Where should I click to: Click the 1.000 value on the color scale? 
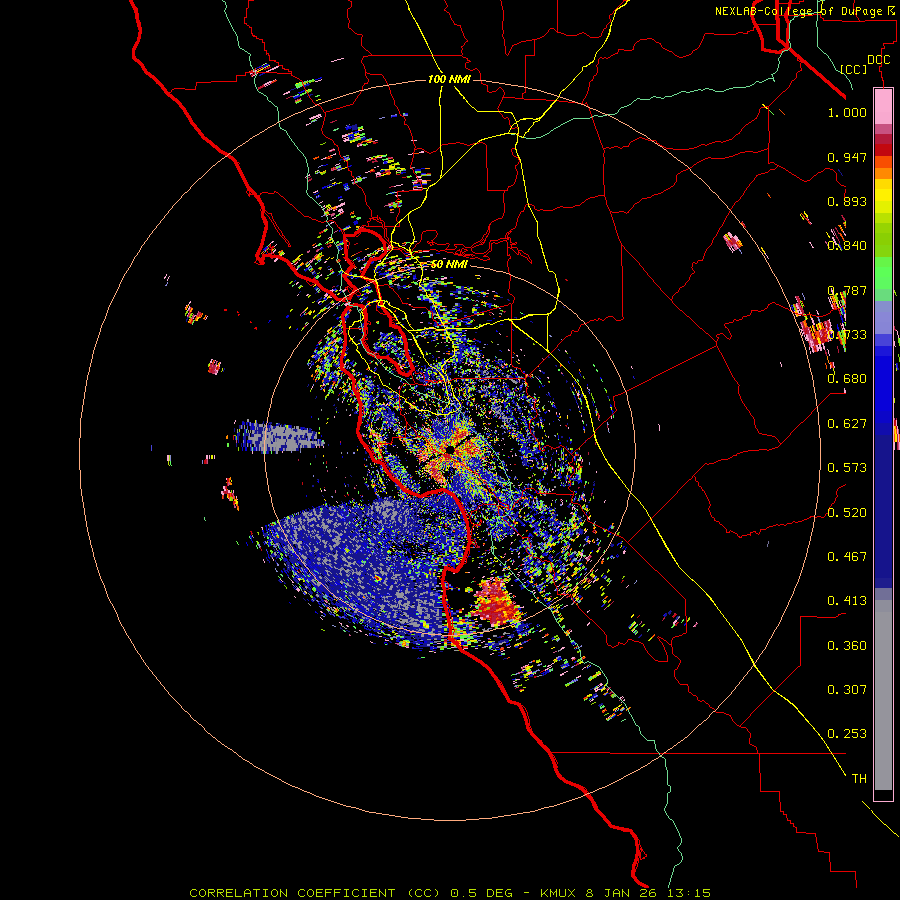(x=847, y=112)
